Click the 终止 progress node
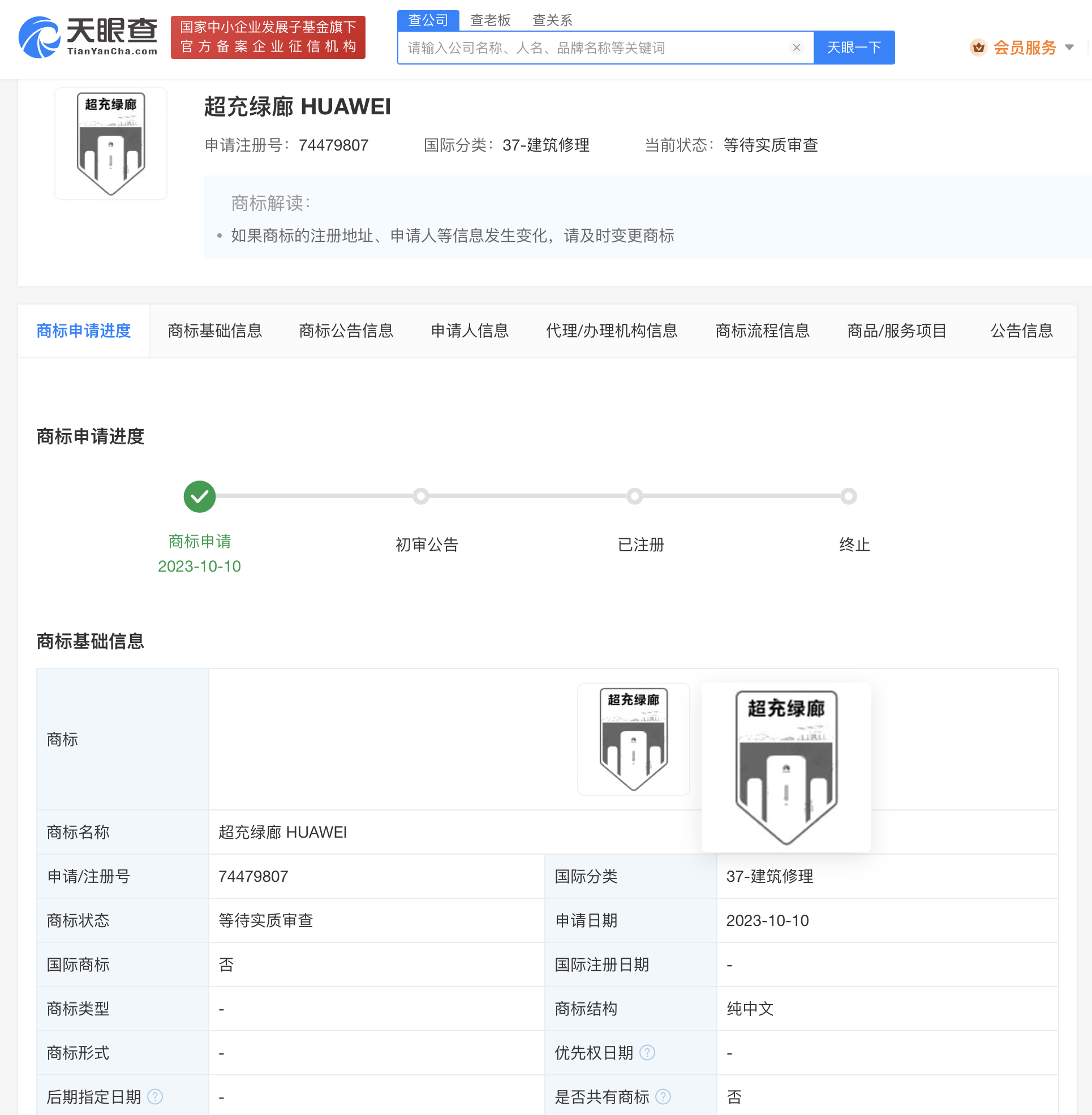This screenshot has height=1115, width=1092. [849, 496]
